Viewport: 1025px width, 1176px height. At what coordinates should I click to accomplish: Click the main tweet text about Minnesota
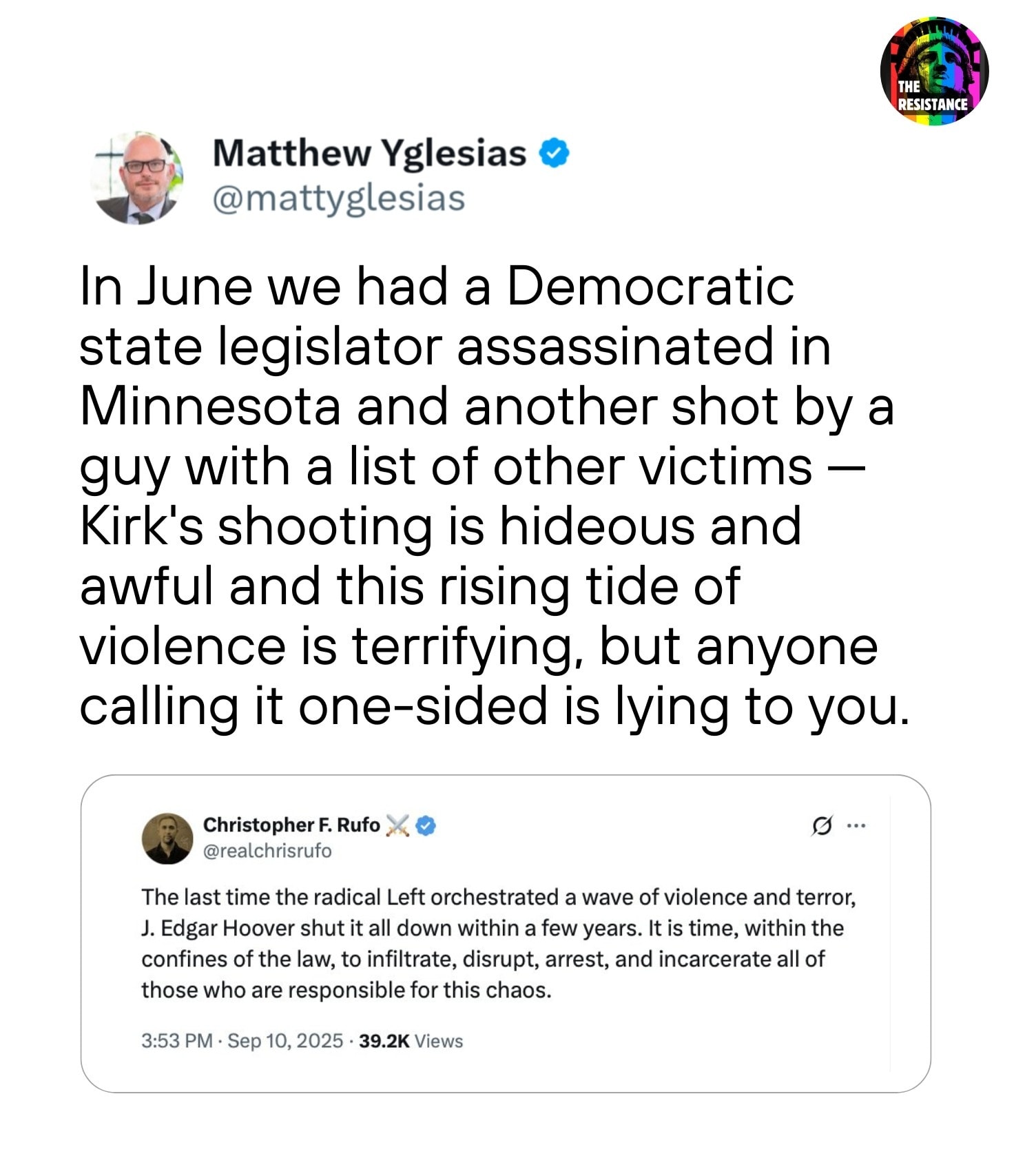[482, 496]
